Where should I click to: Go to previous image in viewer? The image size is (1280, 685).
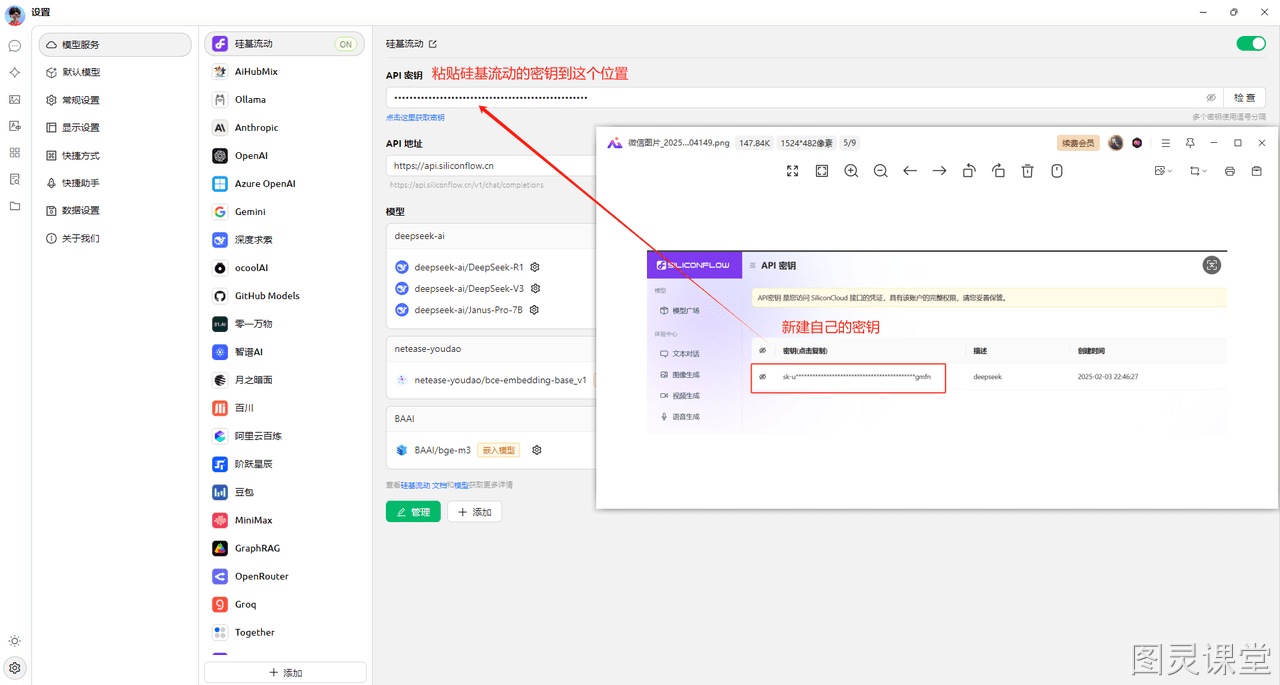coord(910,171)
